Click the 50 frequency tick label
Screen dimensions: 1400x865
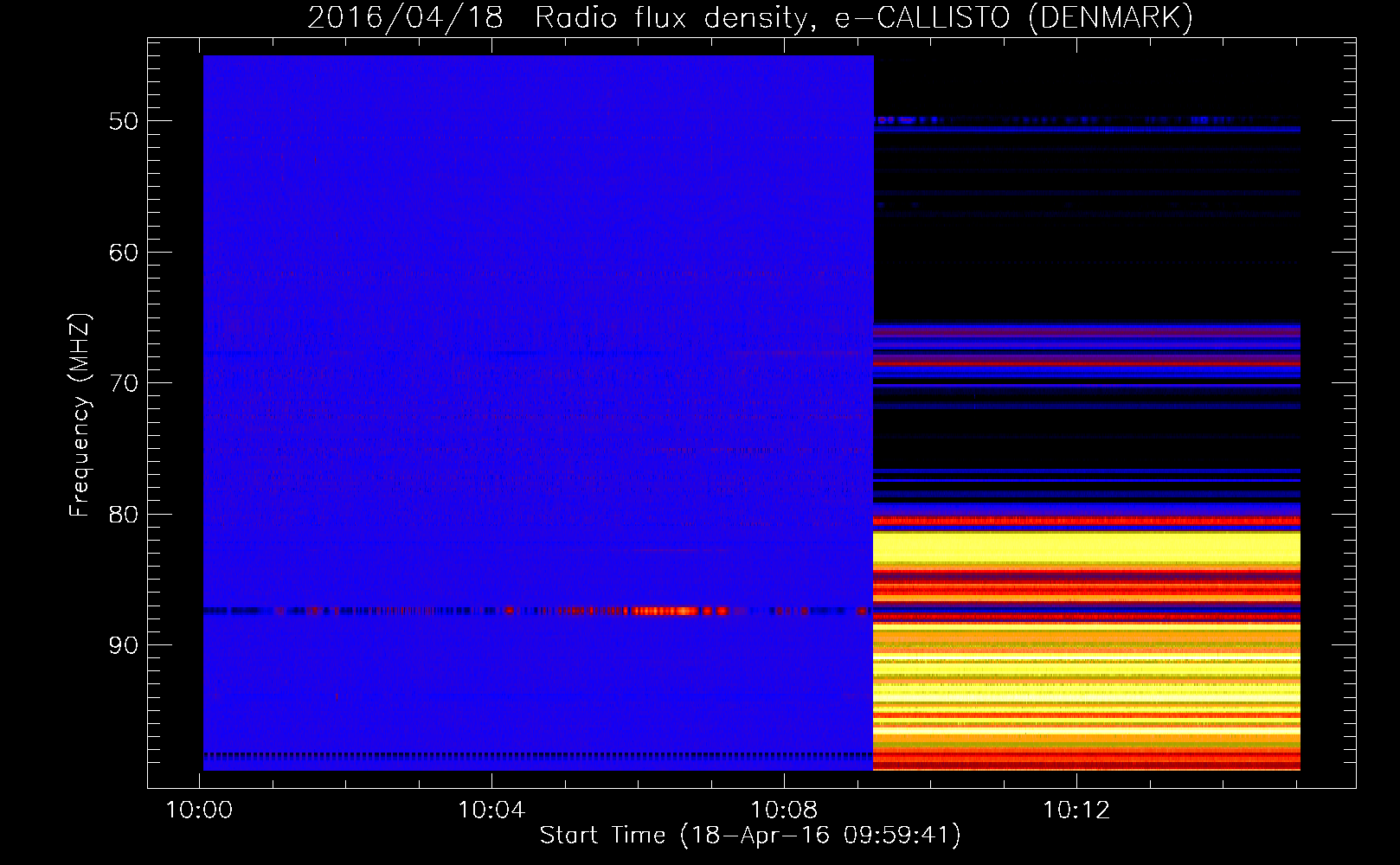[124, 121]
